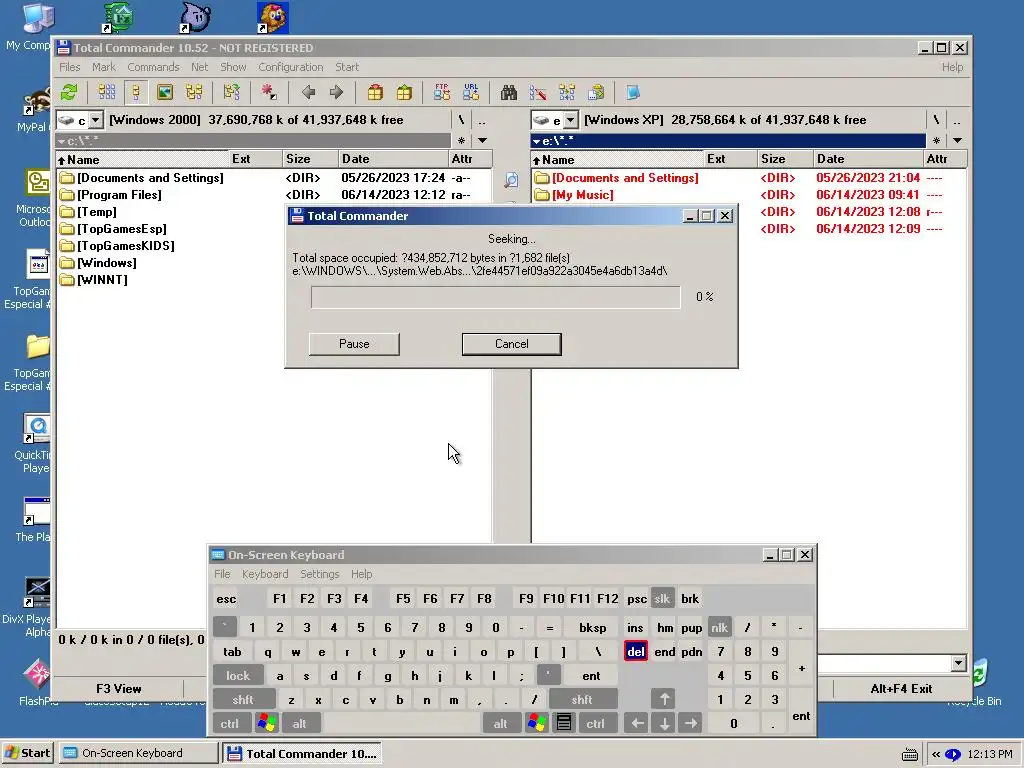Toggle the right alt key on On-Screen Keyboard

click(x=500, y=724)
